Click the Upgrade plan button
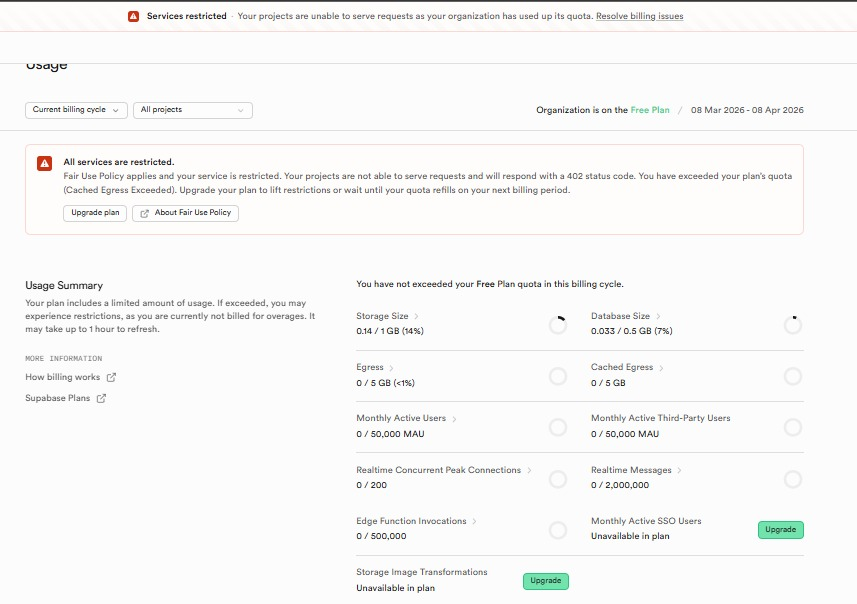This screenshot has width=857, height=604. 95,213
